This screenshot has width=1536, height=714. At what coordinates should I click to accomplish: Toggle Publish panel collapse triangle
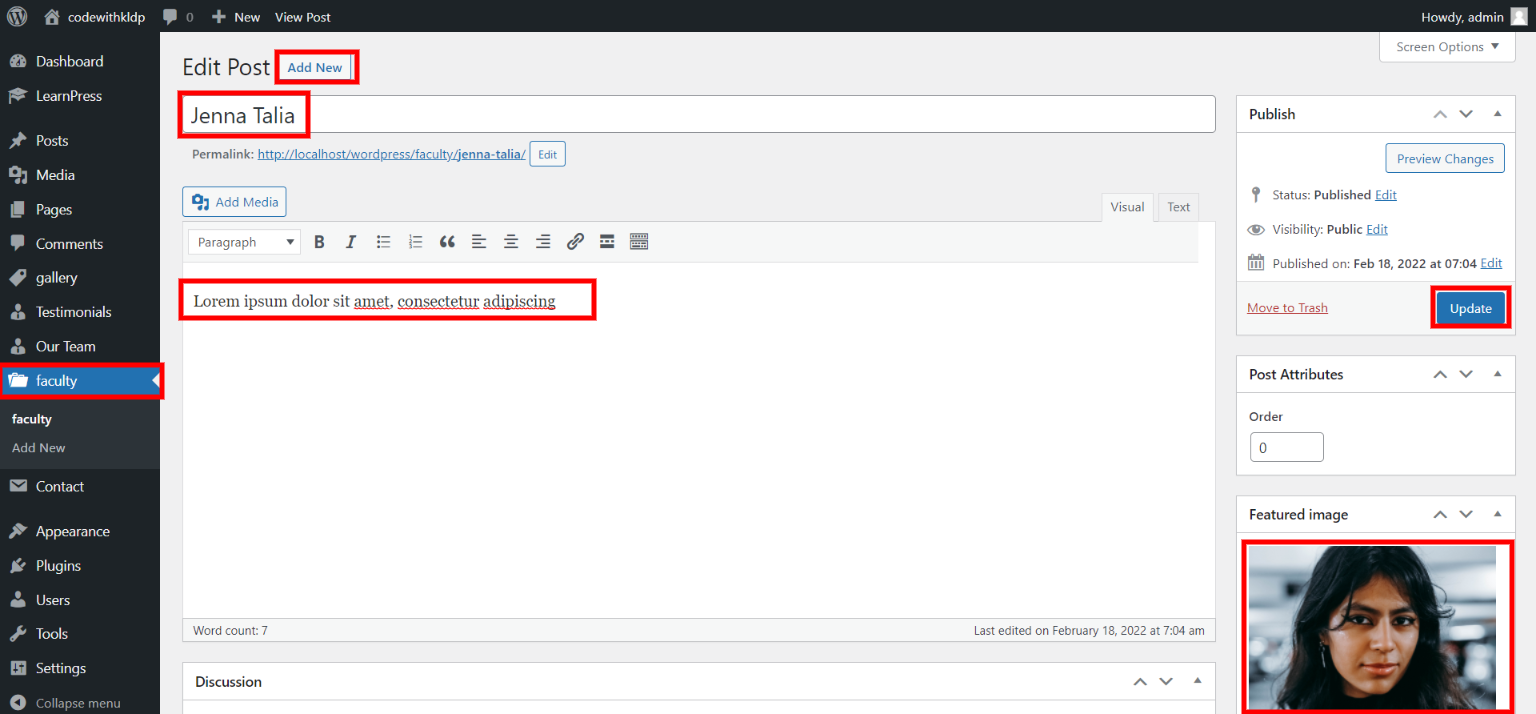[1497, 114]
